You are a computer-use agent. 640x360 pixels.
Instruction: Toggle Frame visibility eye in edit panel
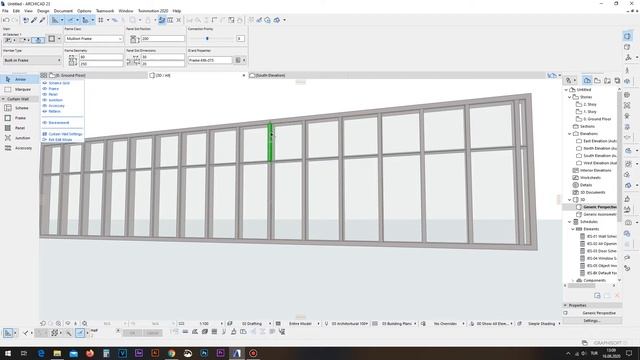(45, 89)
